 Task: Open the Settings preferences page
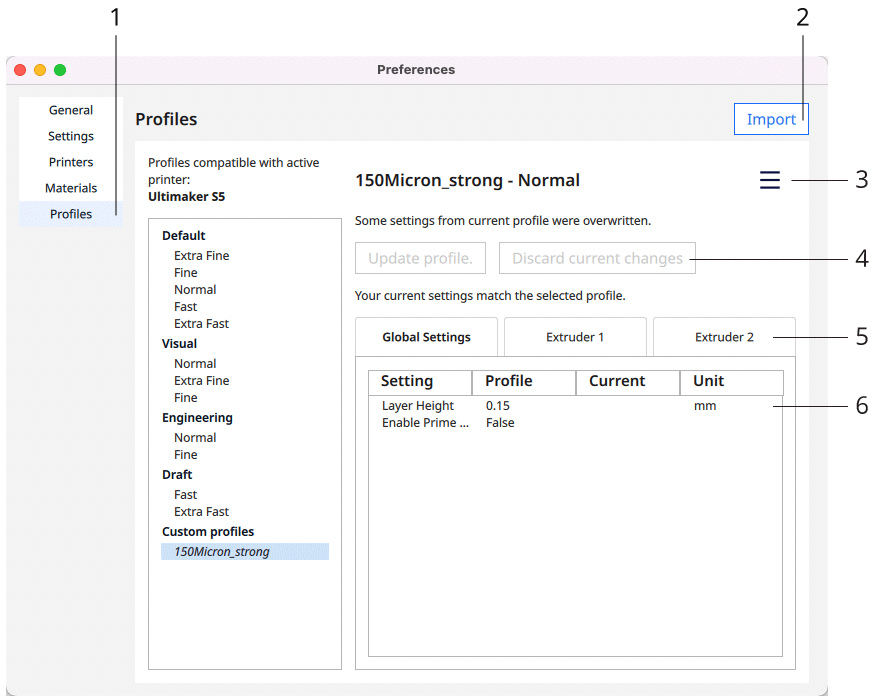(x=71, y=136)
